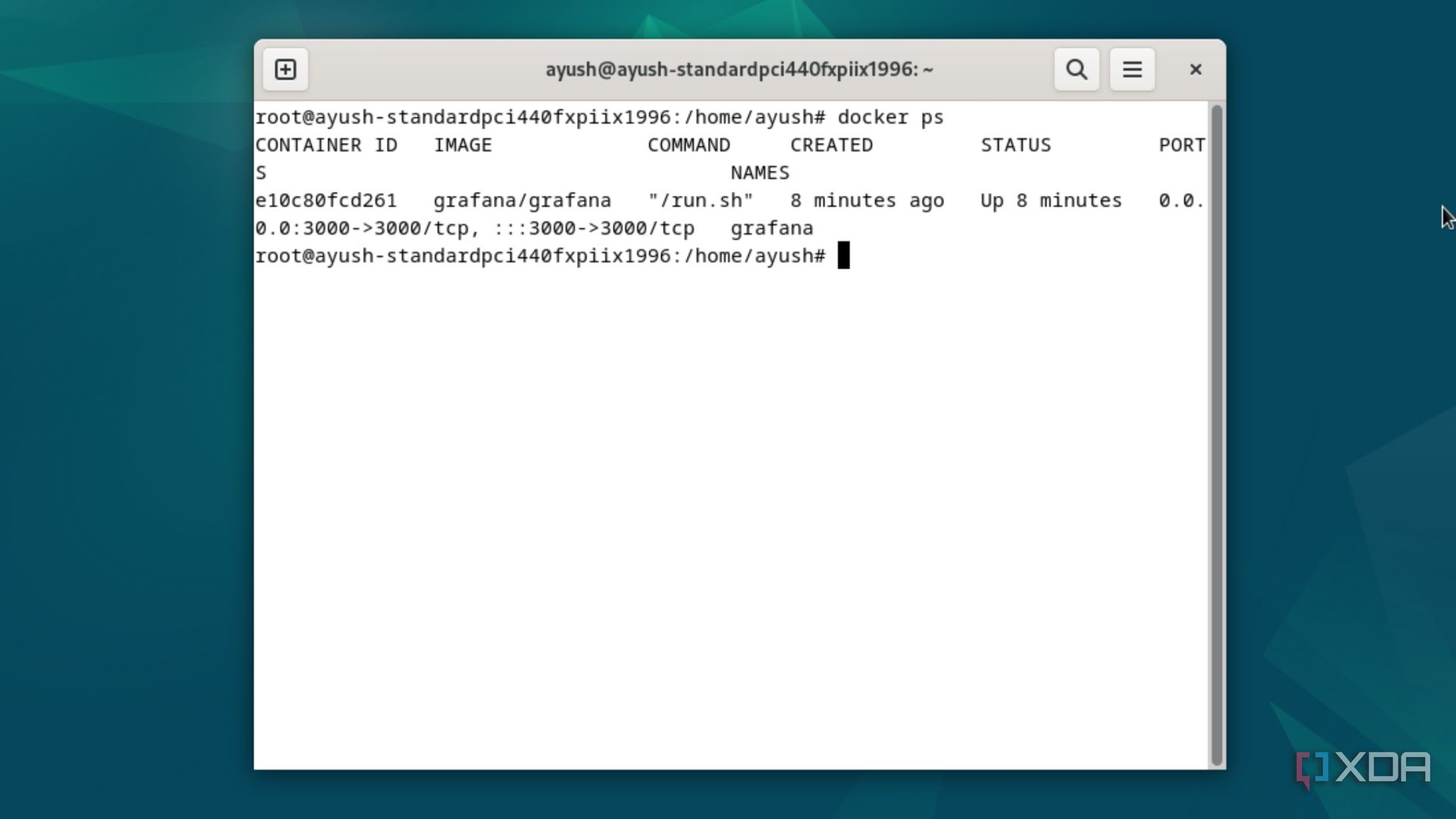The width and height of the screenshot is (1456, 819).
Task: Click the window title showing ayush@ayush-standardpci440fxpiix1996
Action: 739,69
